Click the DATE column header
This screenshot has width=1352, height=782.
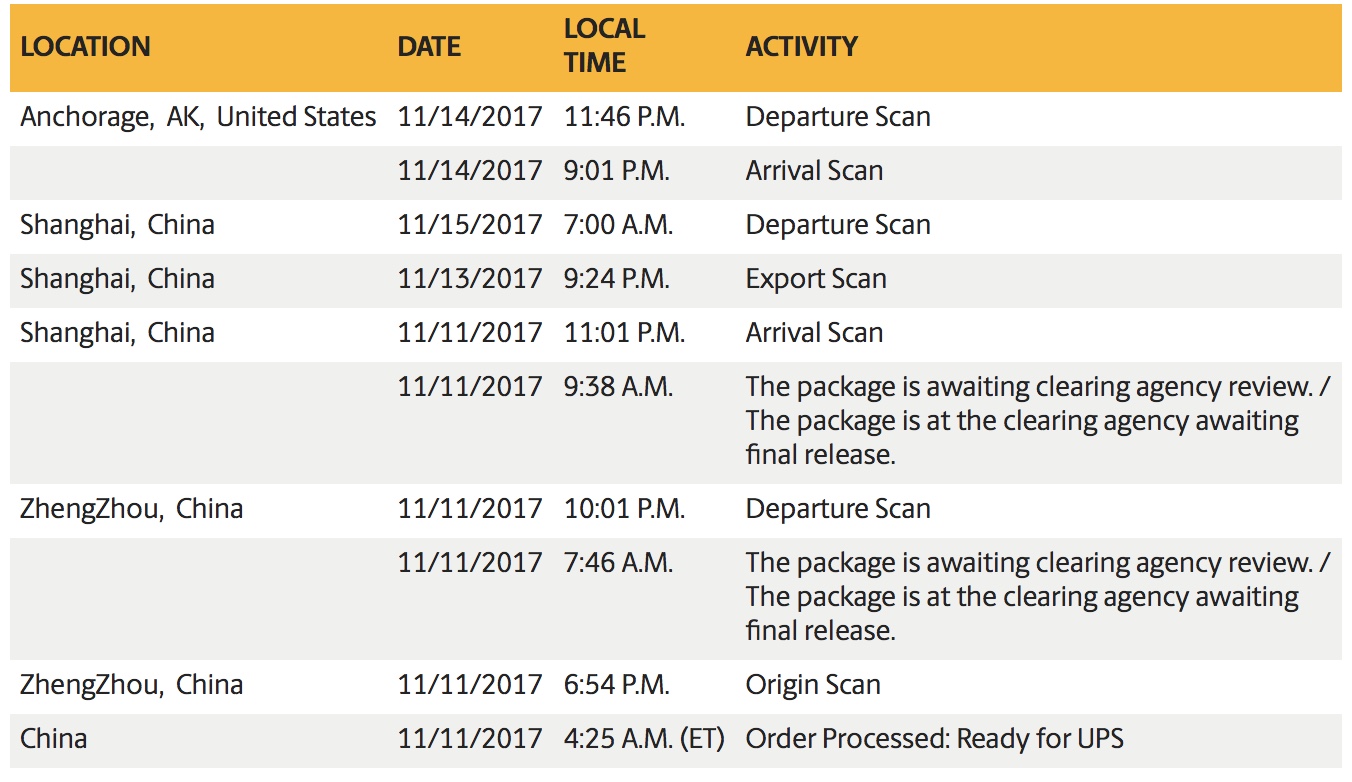[429, 47]
